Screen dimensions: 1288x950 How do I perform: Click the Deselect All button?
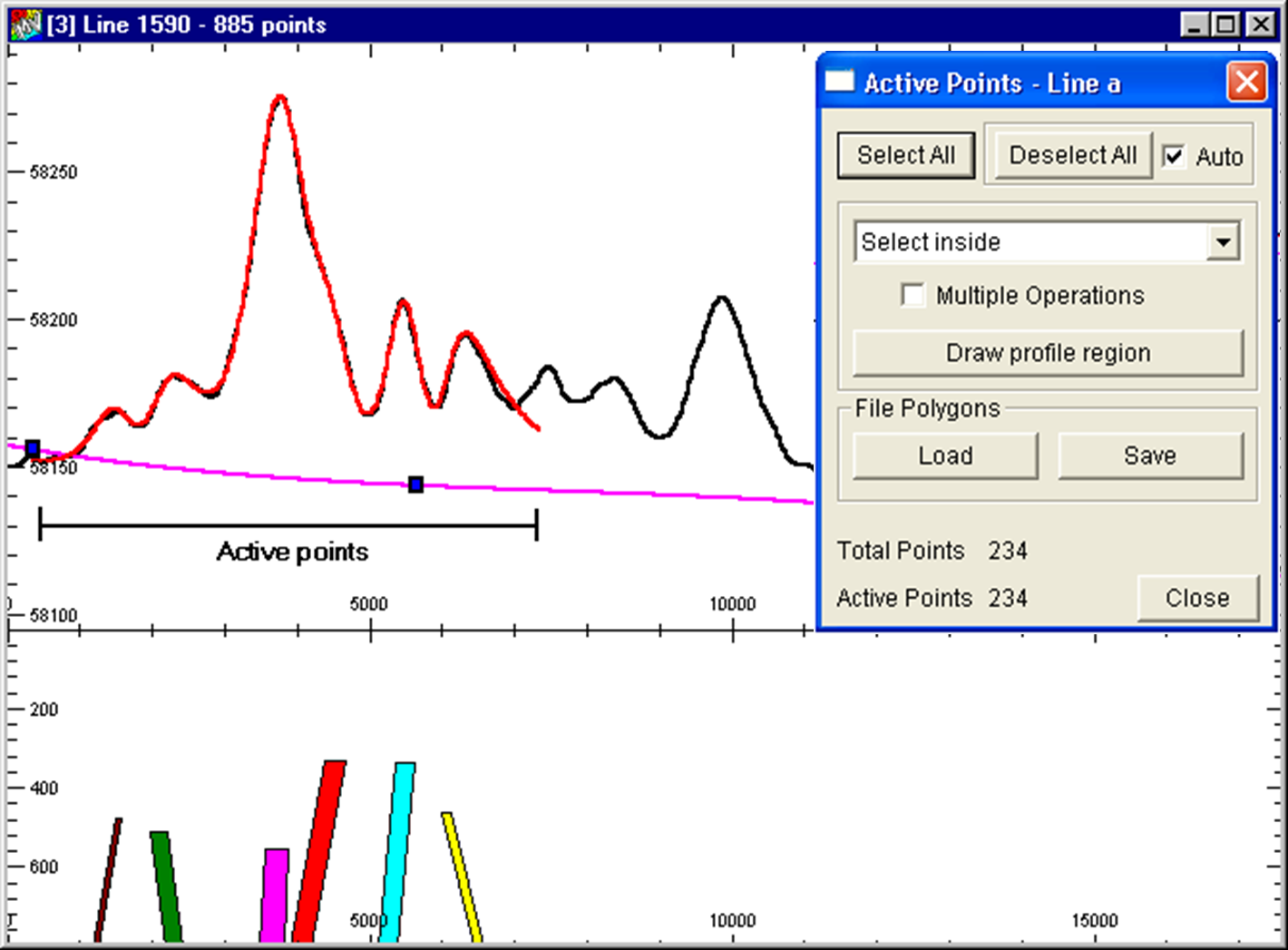coord(1072,155)
